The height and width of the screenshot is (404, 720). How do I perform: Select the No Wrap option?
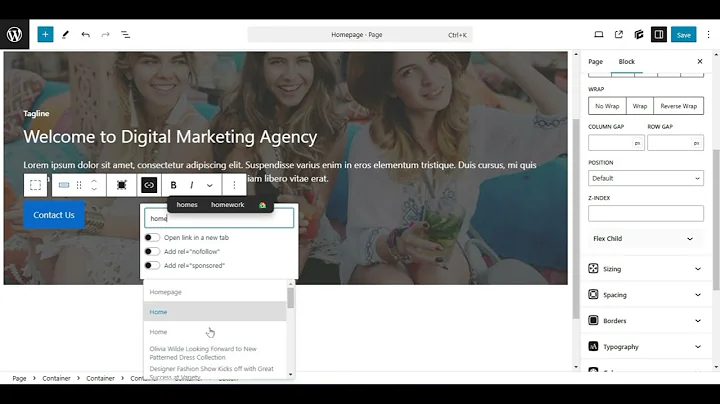[x=607, y=106]
